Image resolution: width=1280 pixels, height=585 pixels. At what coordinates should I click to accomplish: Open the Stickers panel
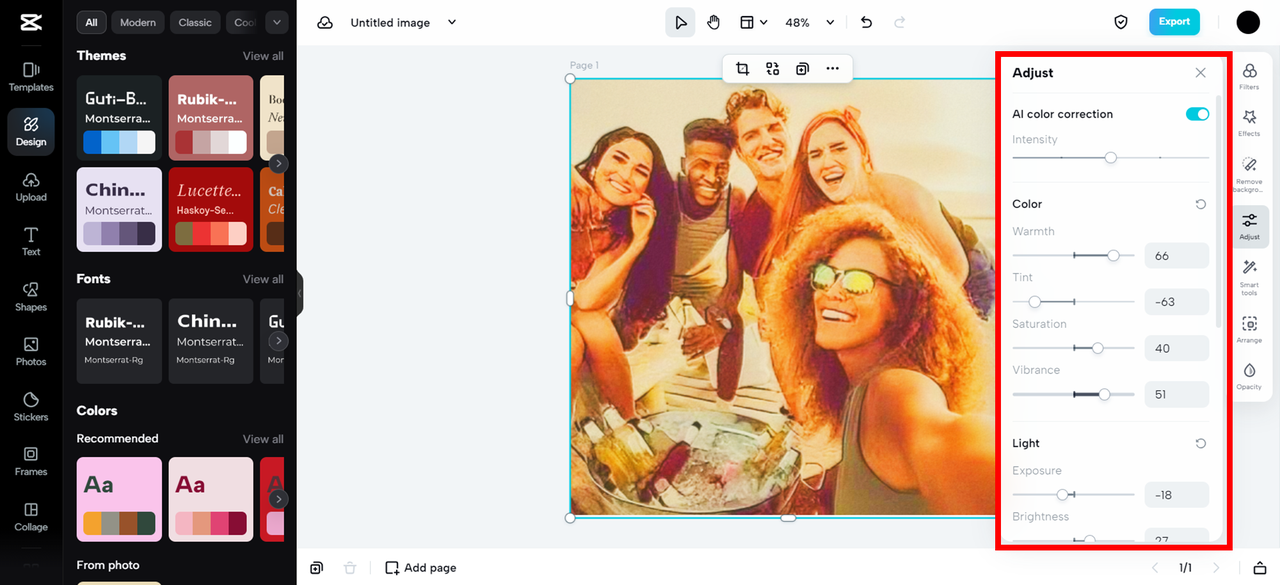(x=31, y=405)
